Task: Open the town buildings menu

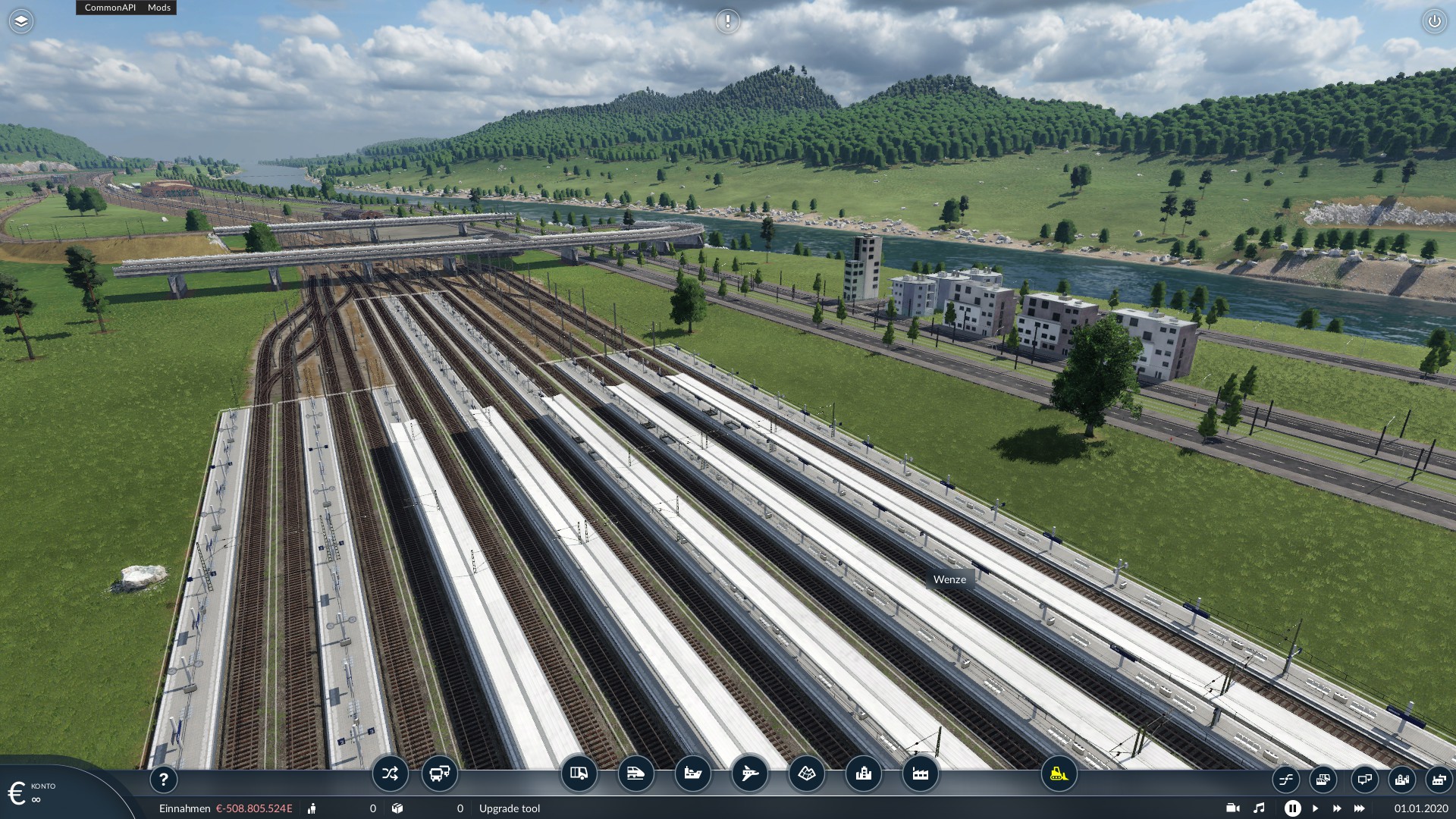Action: coord(863,774)
